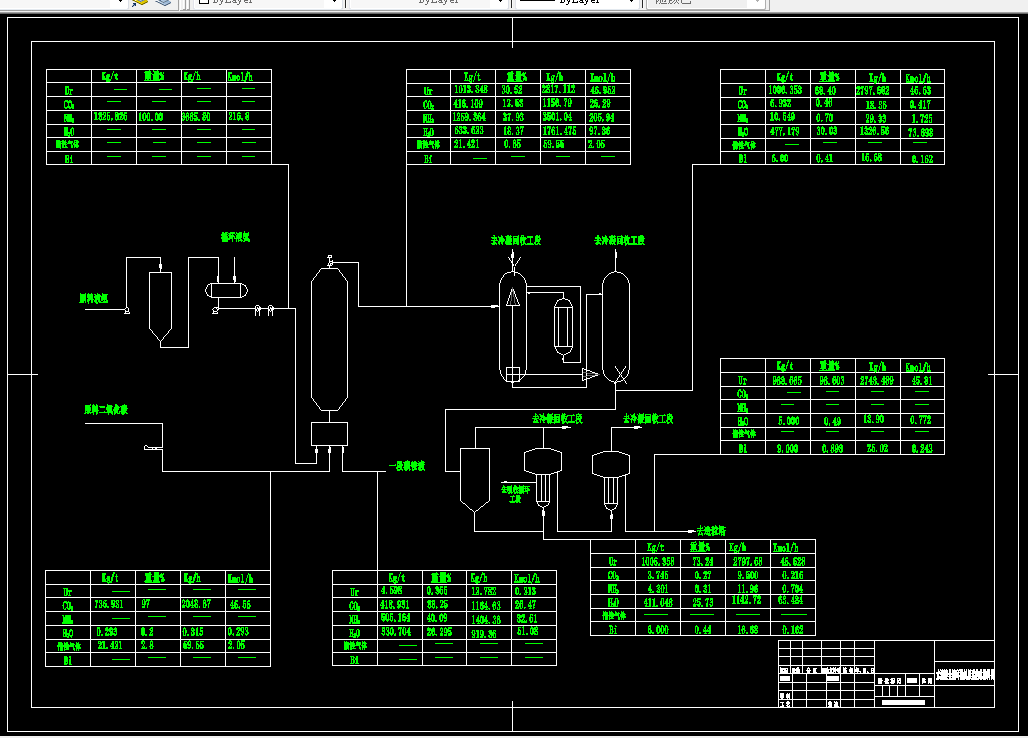Select cell value 477.179 in the top-right table
1028x738 pixels.
click(784, 132)
